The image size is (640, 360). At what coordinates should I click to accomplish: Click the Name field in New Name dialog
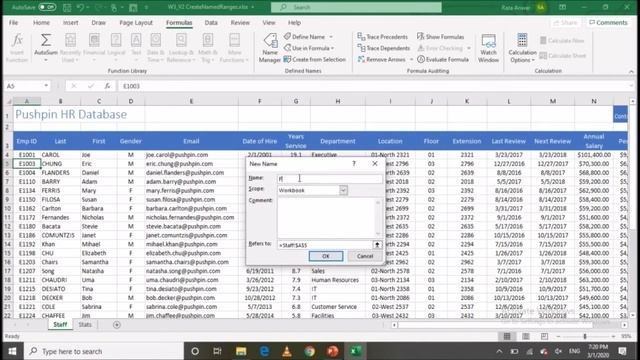tap(329, 178)
